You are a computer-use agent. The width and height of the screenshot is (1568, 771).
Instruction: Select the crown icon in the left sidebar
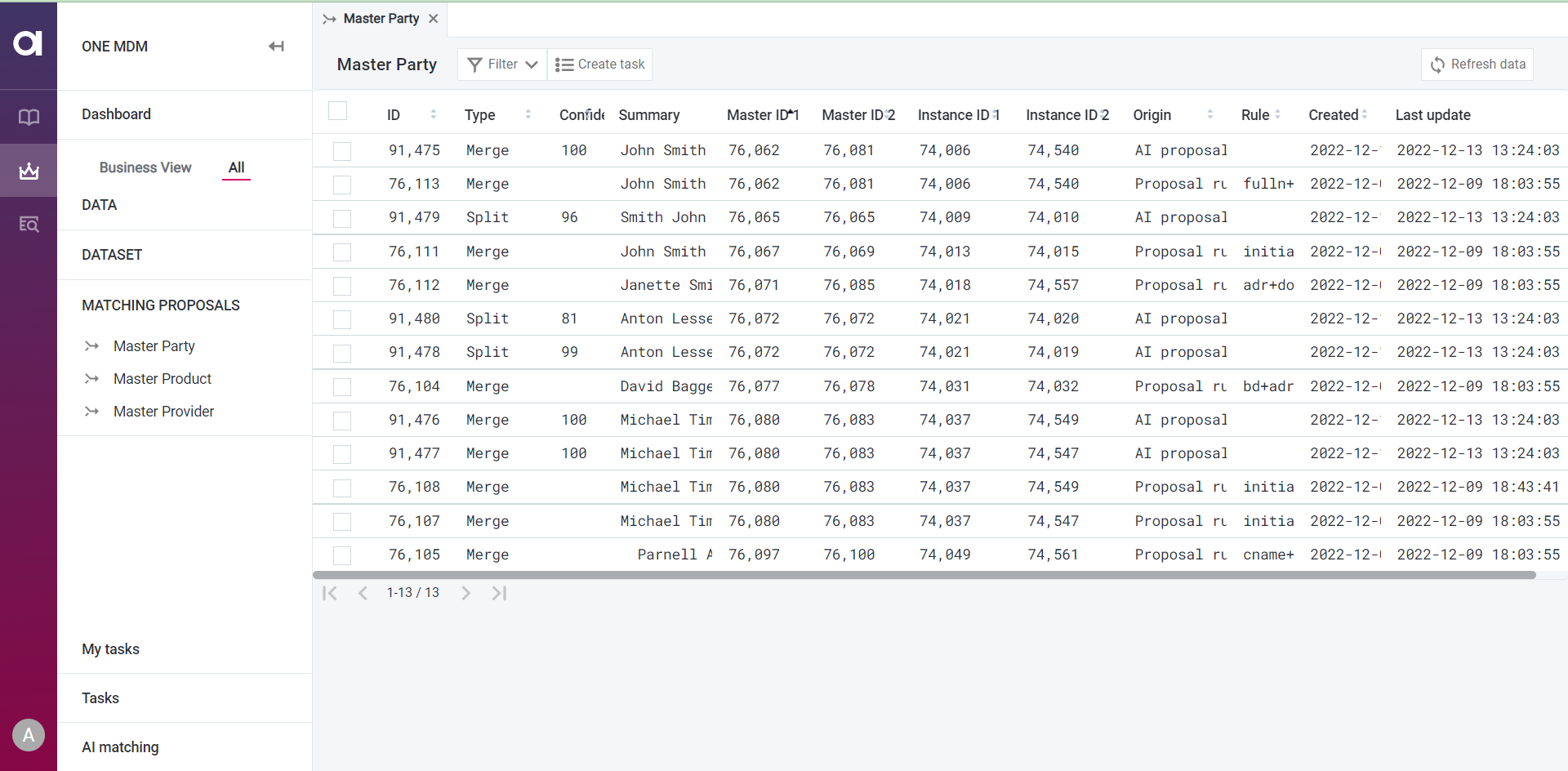click(29, 171)
